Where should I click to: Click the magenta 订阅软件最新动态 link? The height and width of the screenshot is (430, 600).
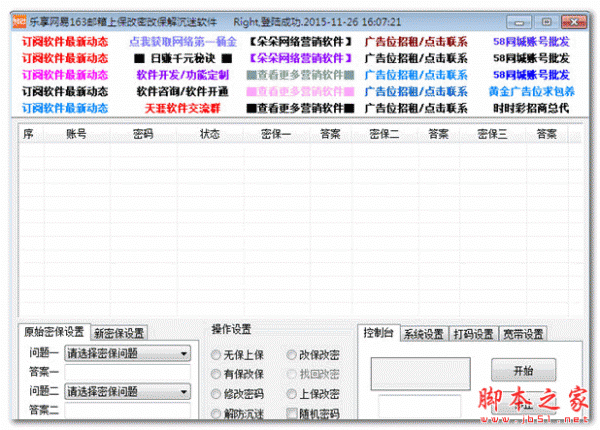[x=65, y=75]
